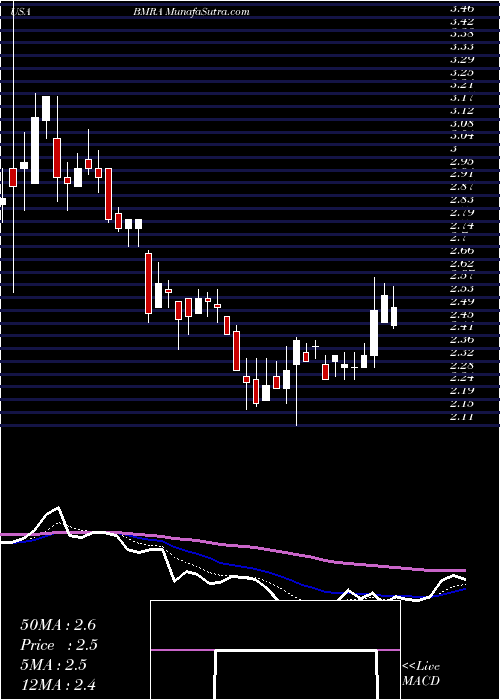Select the 3.42 price axis label
Viewport: 500px width, 700px height.
(461, 21)
